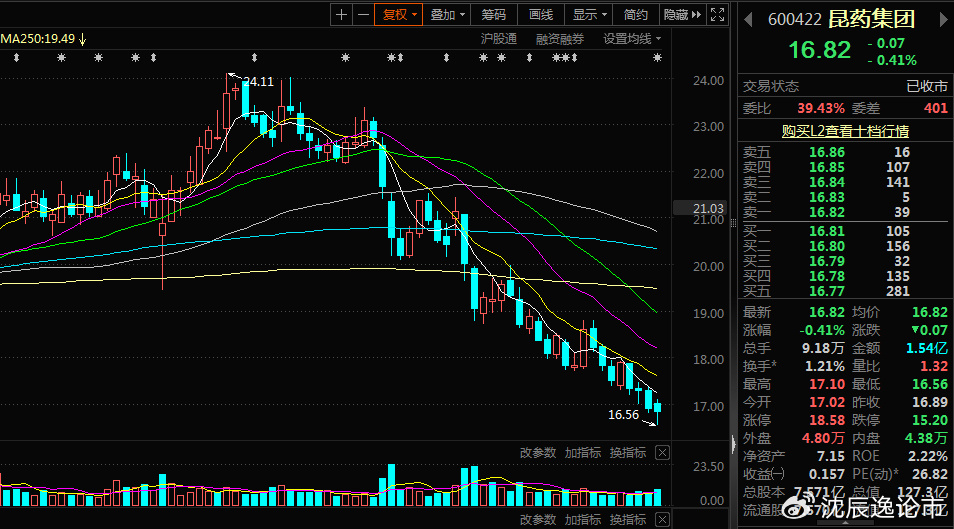Click the 涨停 18.58 value

pyautogui.click(x=827, y=420)
